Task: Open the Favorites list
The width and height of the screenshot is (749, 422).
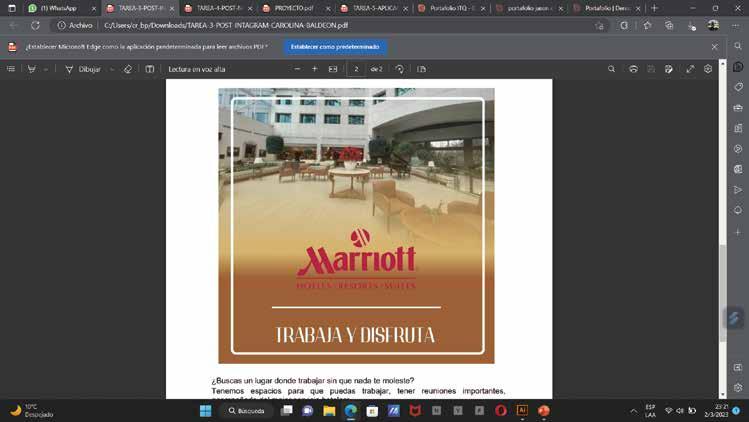Action: [x=647, y=25]
